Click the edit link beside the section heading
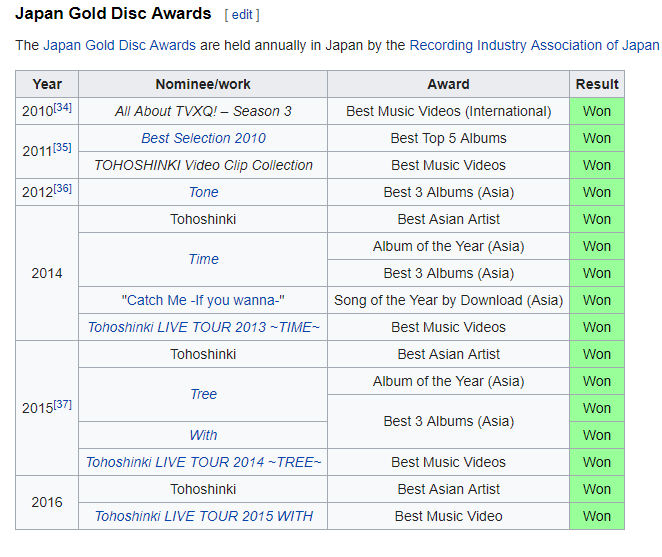The height and width of the screenshot is (557, 662). (x=242, y=15)
